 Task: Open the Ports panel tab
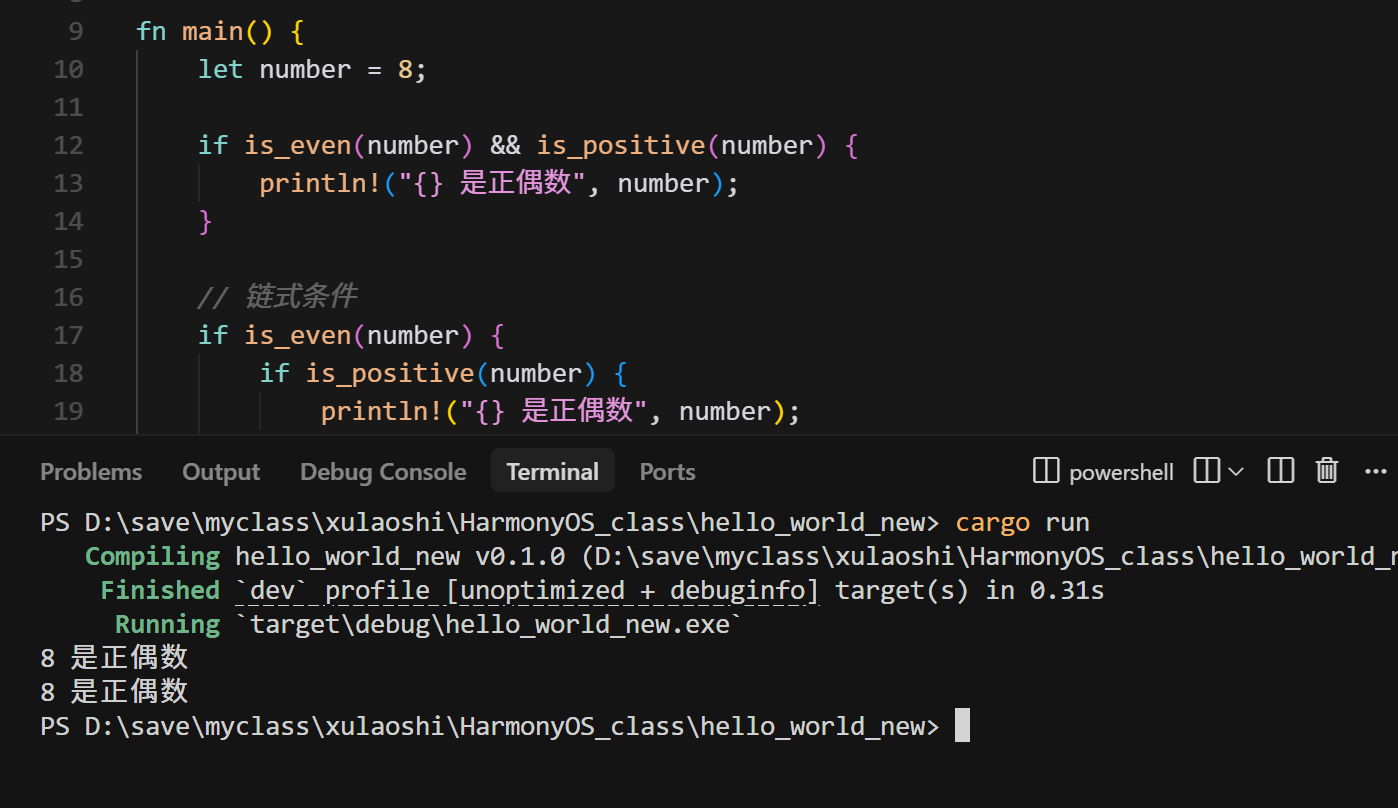pyautogui.click(x=667, y=471)
